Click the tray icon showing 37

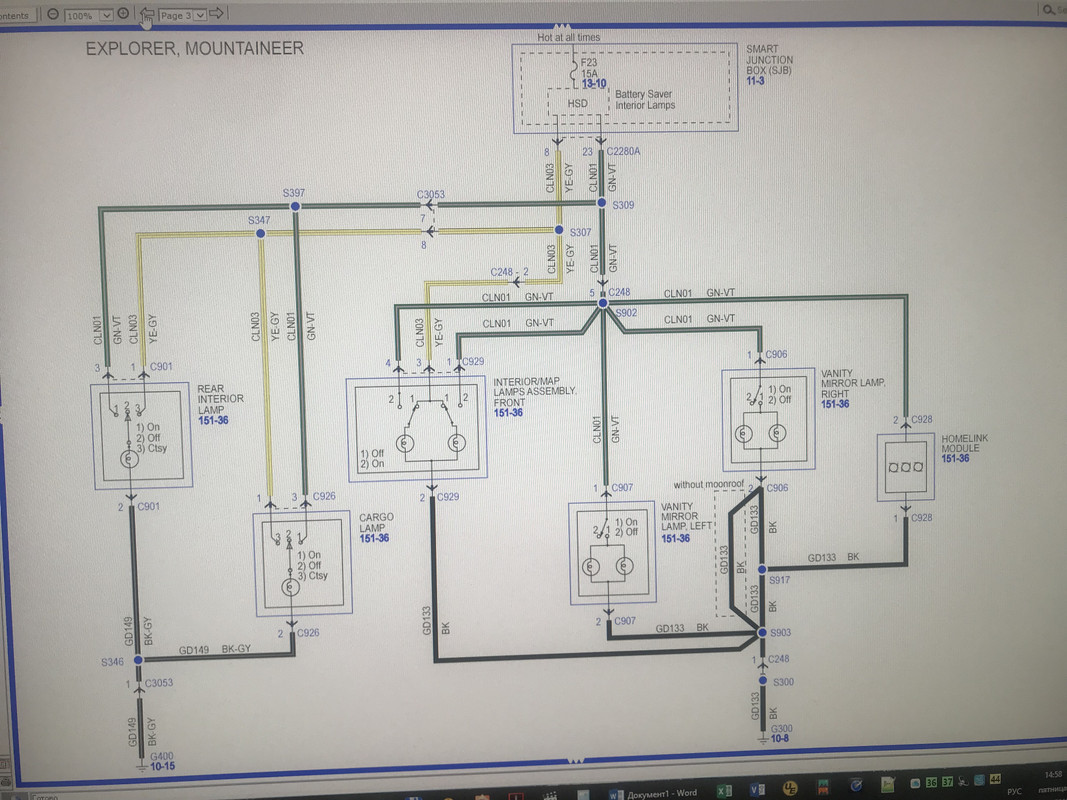point(947,782)
